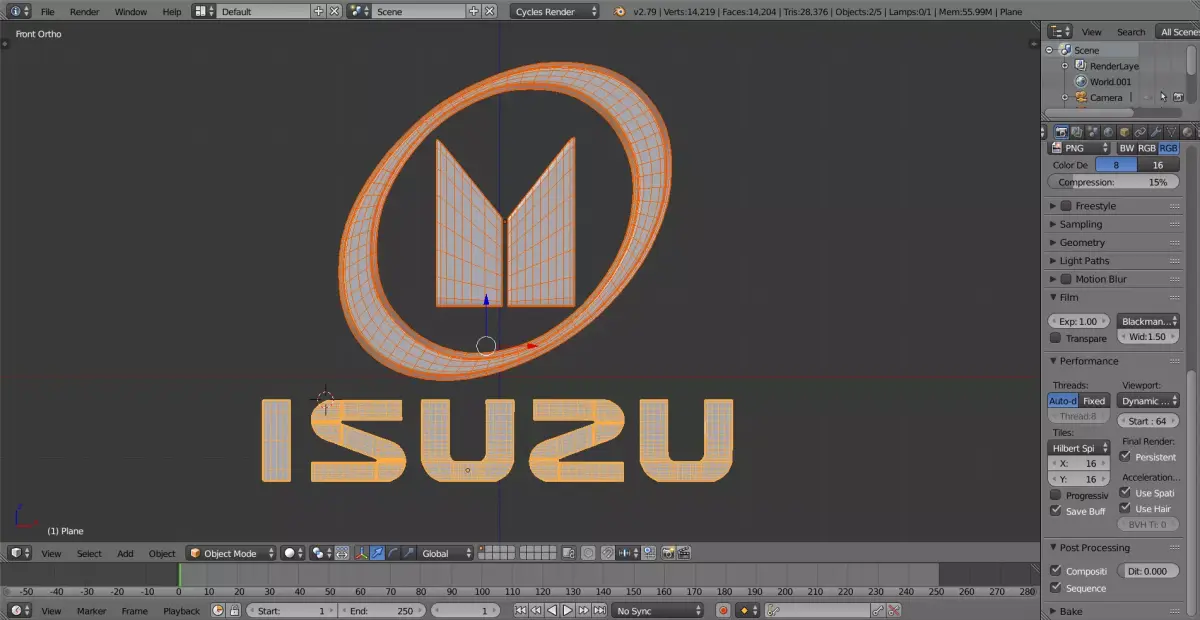1200x620 pixels.
Task: Toggle lock camera and layers icon
Action: click(x=569, y=553)
